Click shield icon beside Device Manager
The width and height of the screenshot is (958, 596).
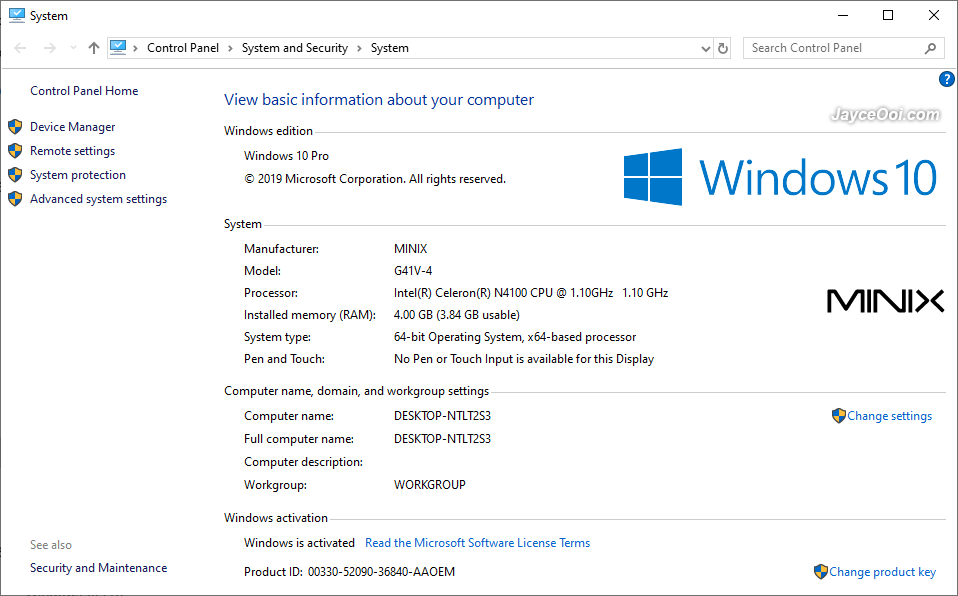15,127
